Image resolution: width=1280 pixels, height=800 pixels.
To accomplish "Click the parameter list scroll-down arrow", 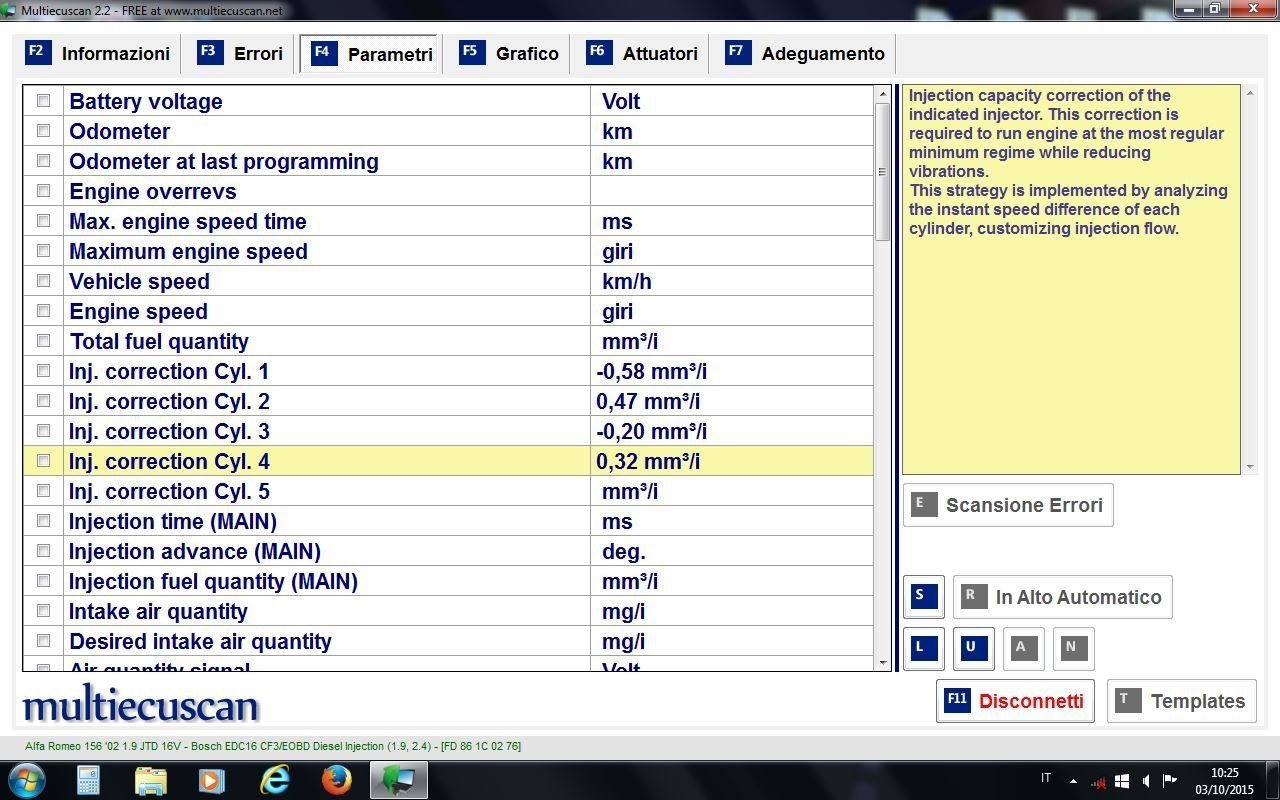I will point(882,662).
